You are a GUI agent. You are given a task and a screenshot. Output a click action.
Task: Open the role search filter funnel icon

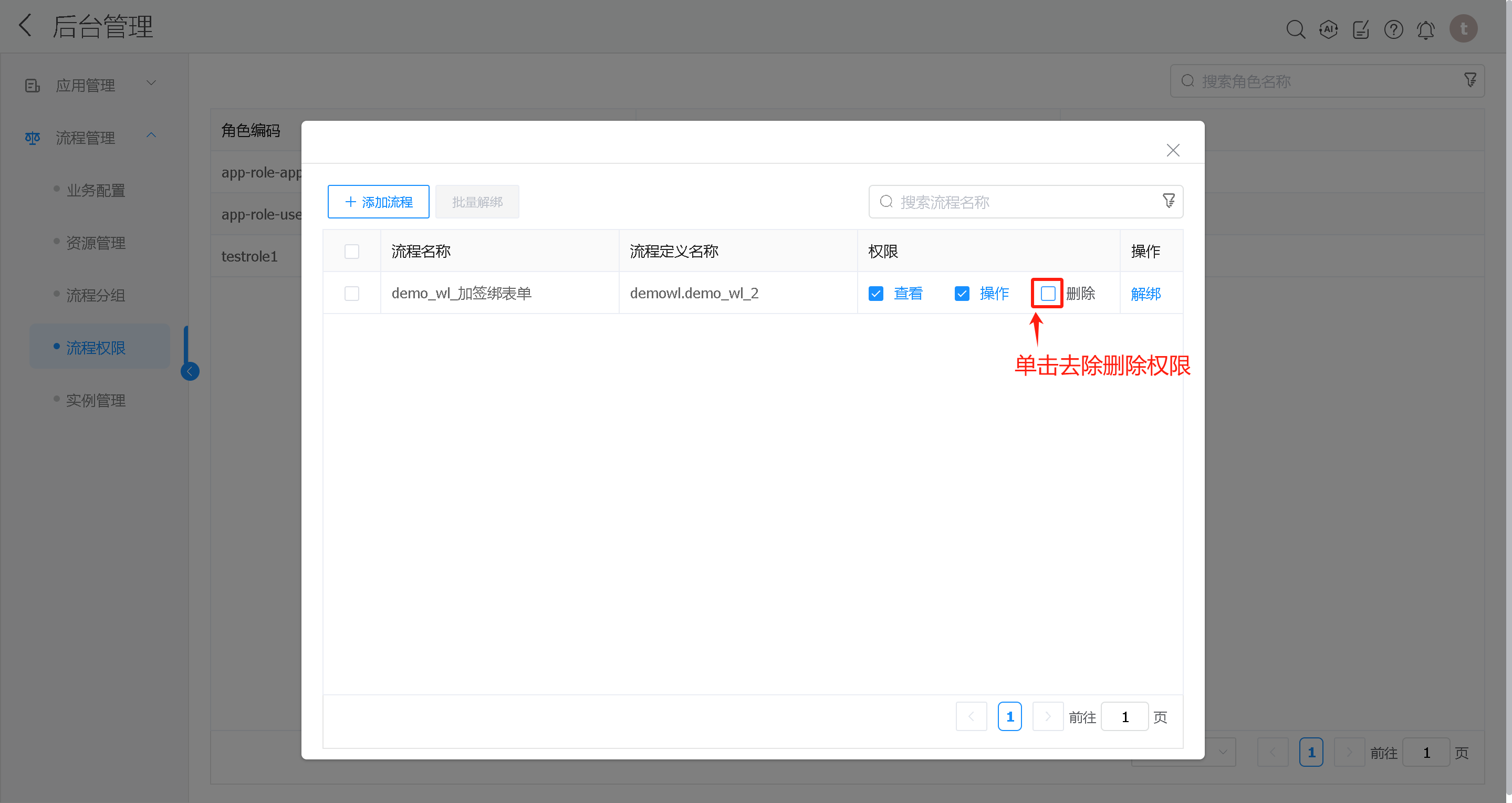[x=1470, y=80]
